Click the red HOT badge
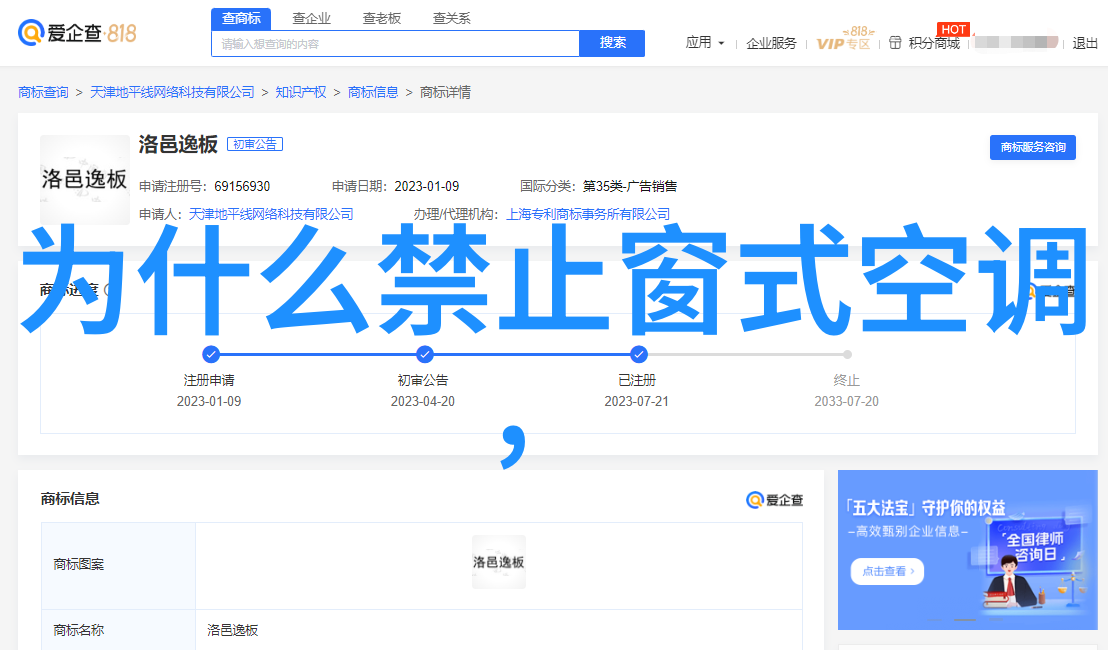 [953, 30]
